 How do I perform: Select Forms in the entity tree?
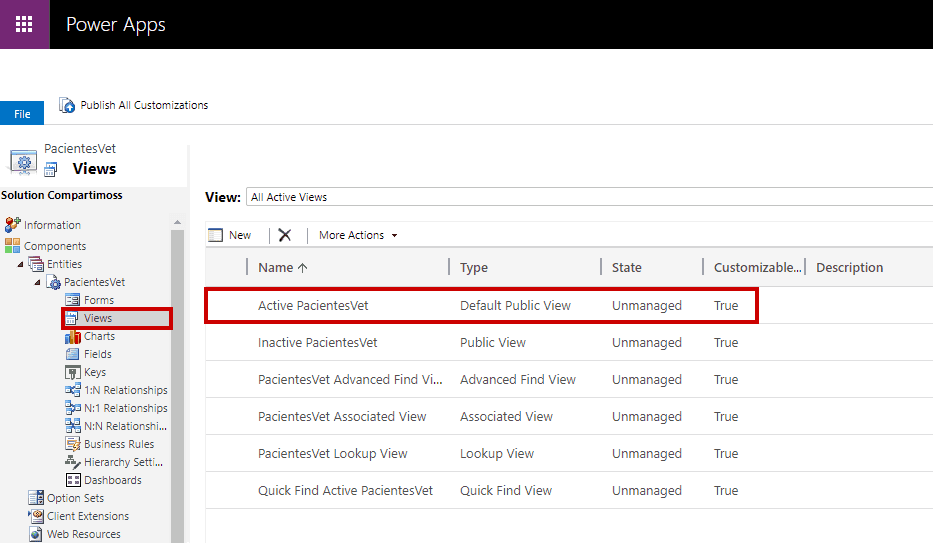[x=99, y=300]
